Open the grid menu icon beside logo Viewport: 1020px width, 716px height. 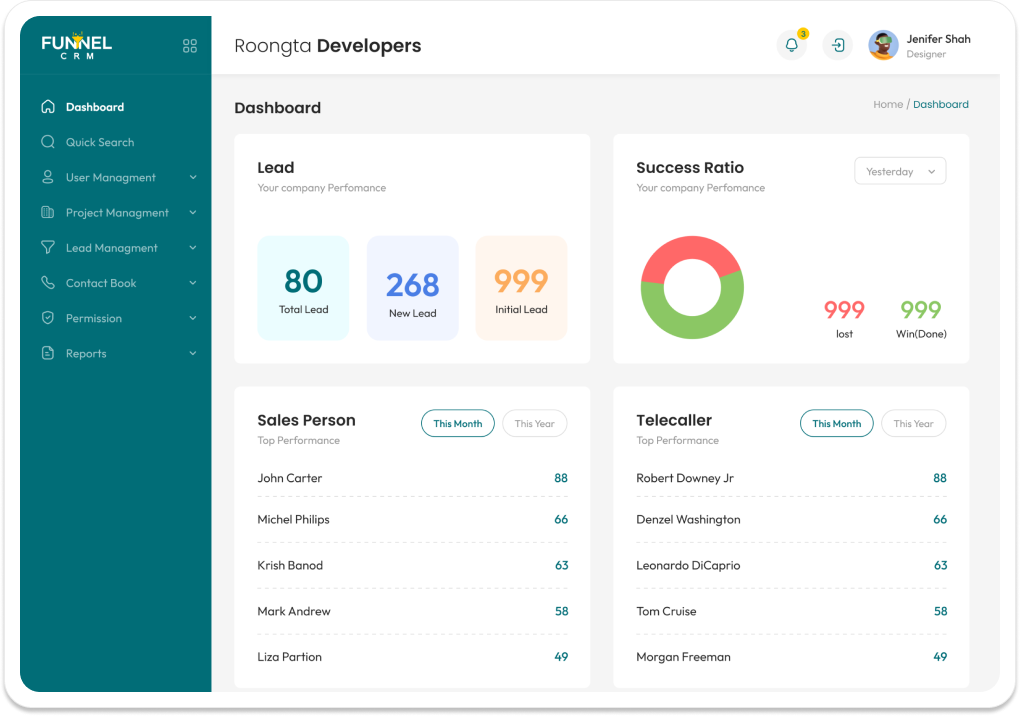pos(190,46)
